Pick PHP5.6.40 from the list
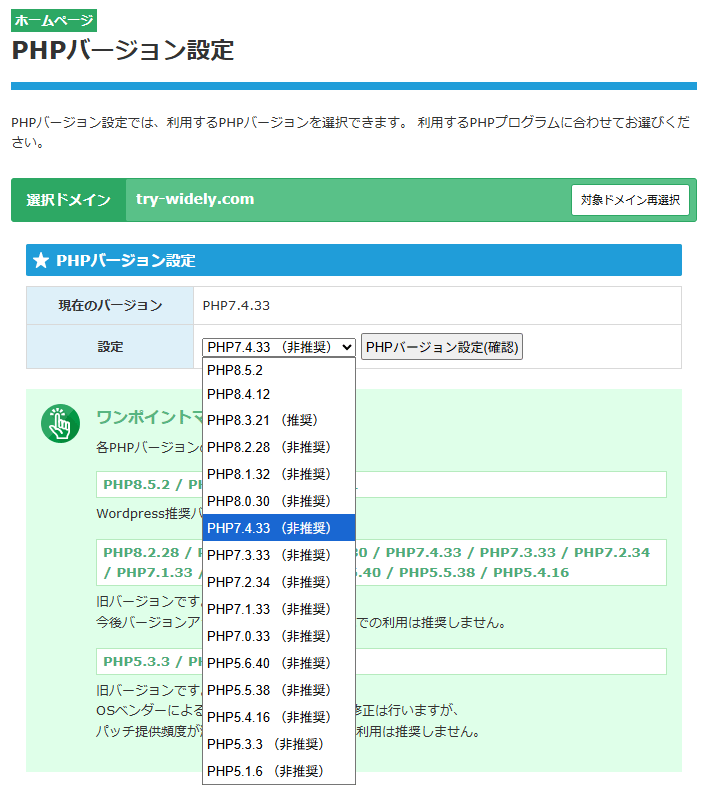Viewport: 706px width, 794px height. point(278,663)
